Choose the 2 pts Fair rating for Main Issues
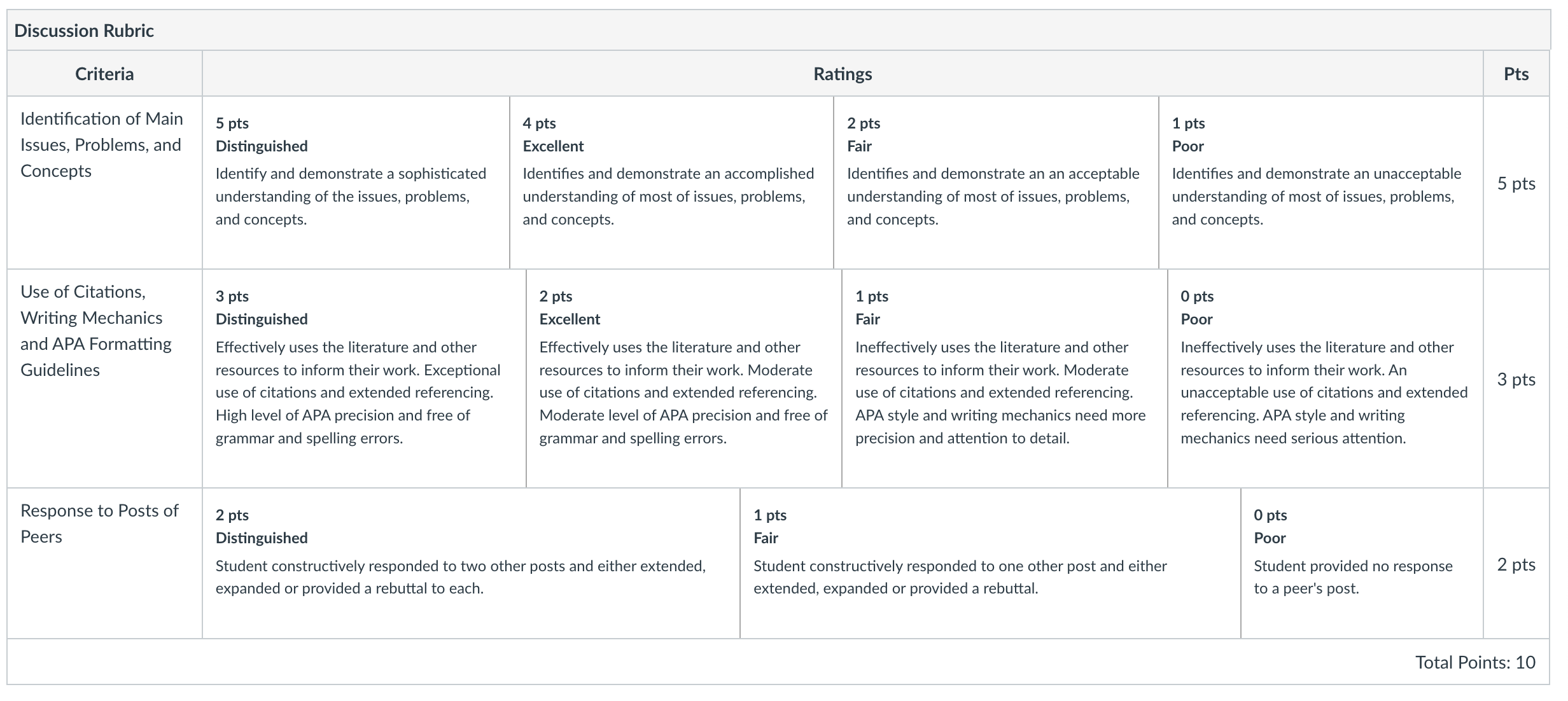Viewport: 1568px width, 701px height. pos(996,183)
